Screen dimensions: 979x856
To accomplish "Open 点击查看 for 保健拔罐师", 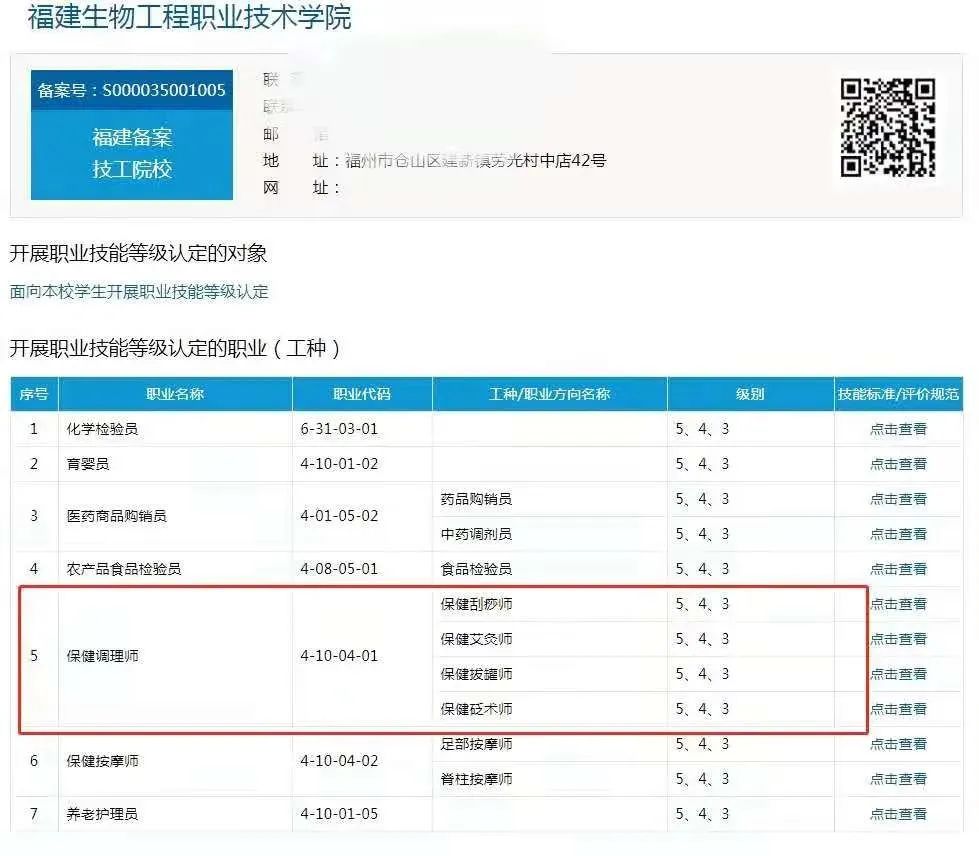I will [x=897, y=674].
